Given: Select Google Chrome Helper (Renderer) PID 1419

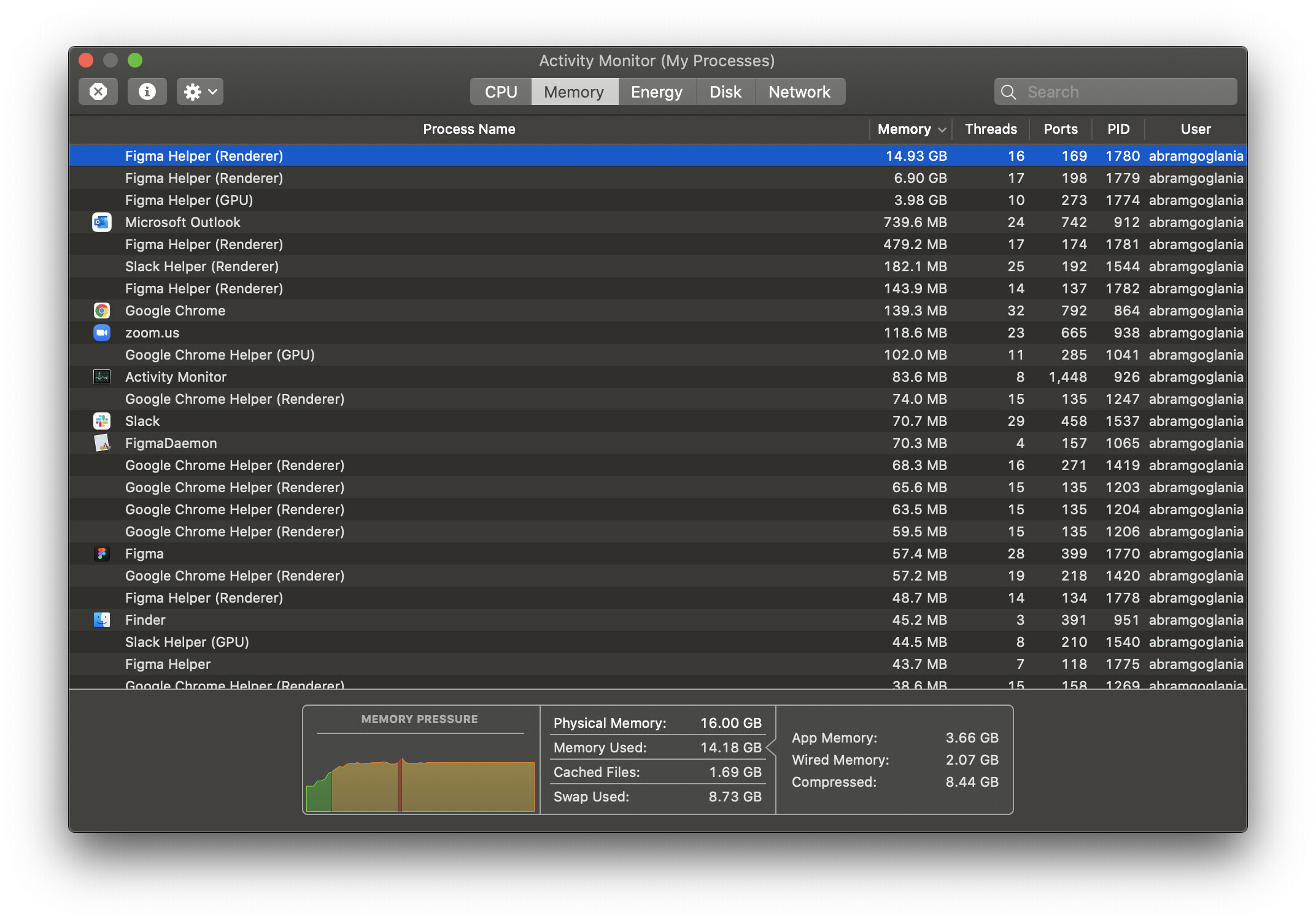Looking at the screenshot, I should [x=658, y=465].
